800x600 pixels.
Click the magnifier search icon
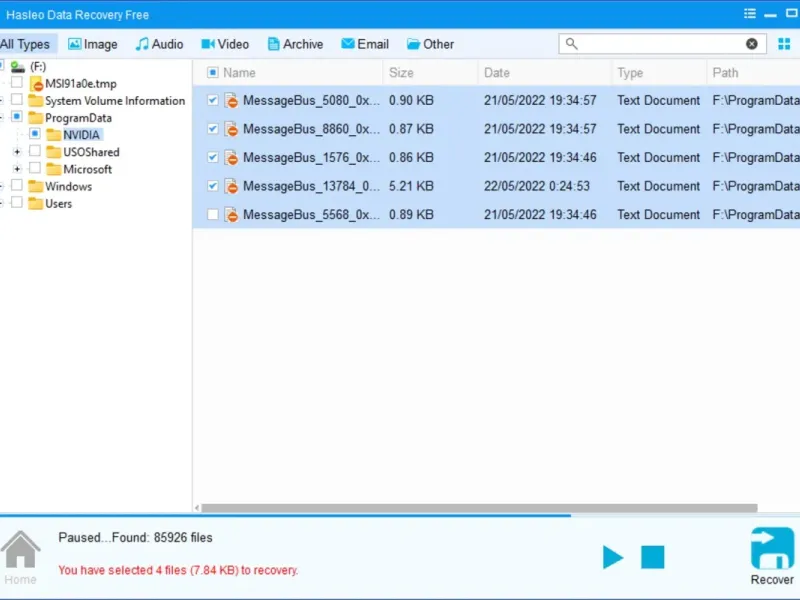click(571, 44)
